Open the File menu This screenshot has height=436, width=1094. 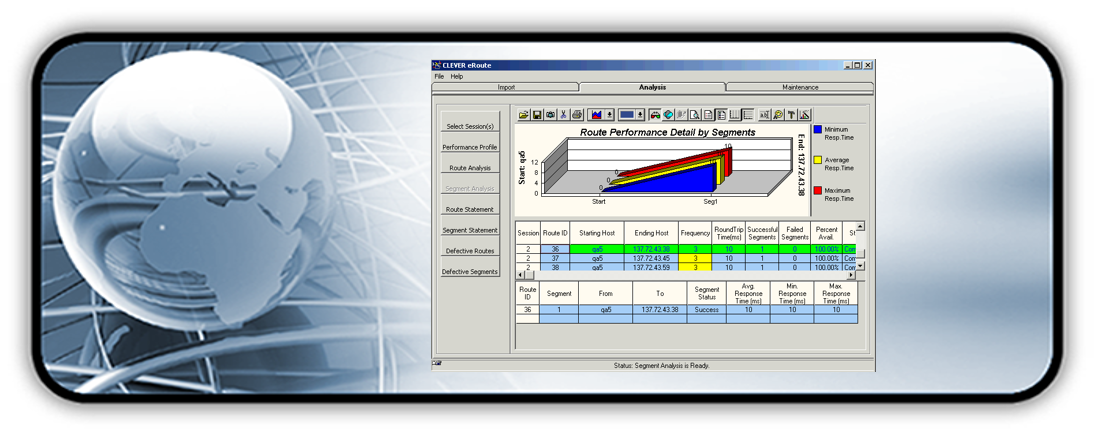click(x=439, y=76)
